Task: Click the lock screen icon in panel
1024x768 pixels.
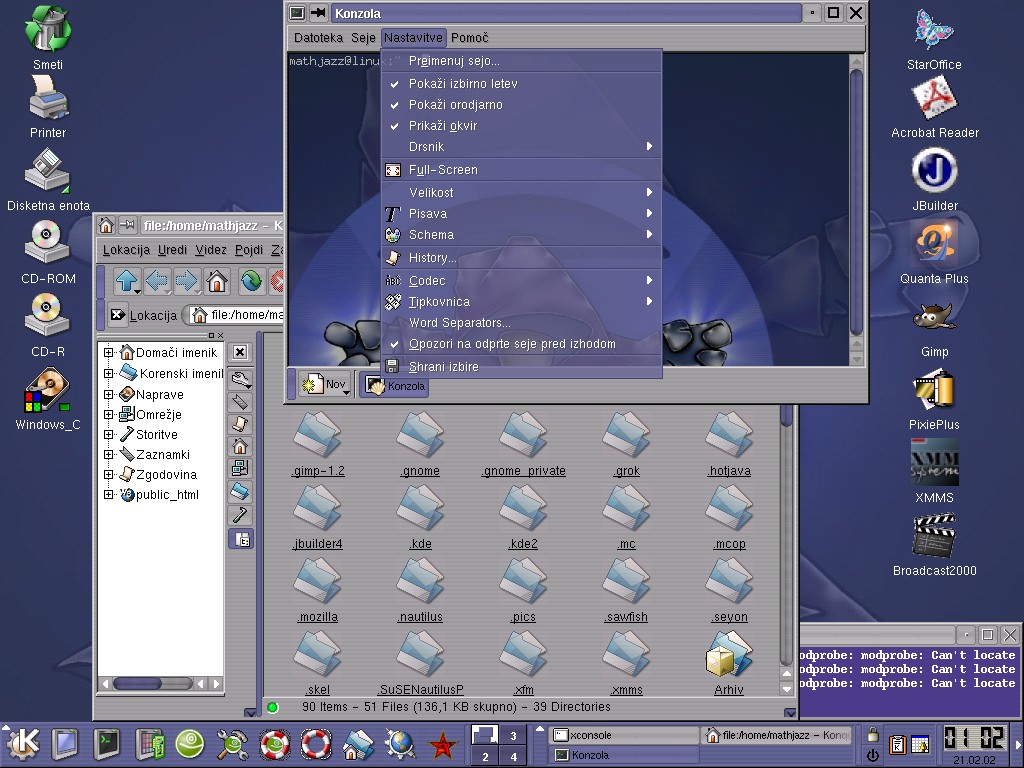Action: pyautogui.click(x=872, y=735)
